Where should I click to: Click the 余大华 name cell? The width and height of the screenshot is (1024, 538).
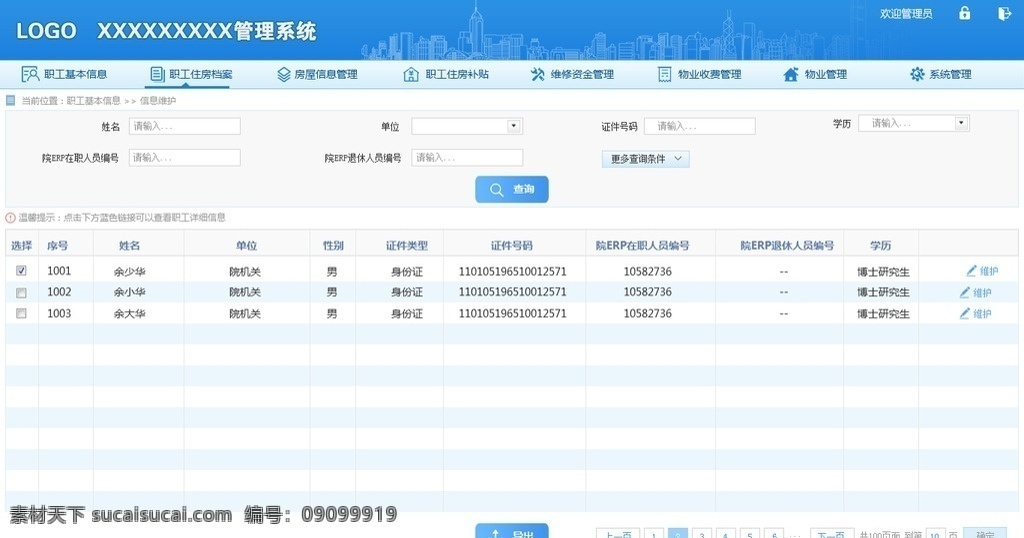129,313
